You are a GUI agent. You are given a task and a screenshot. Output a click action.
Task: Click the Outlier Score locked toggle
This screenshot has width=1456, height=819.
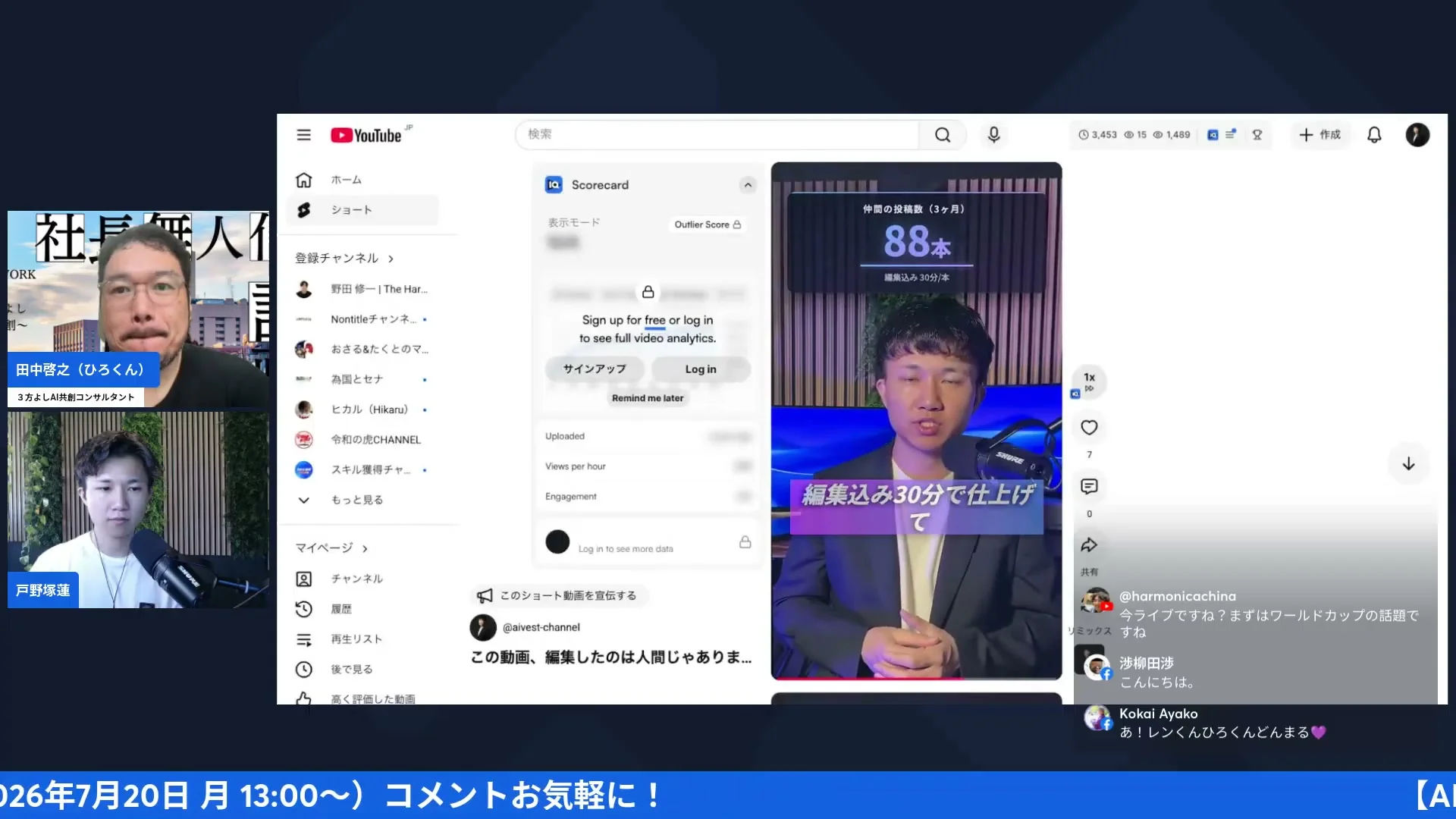(x=708, y=225)
